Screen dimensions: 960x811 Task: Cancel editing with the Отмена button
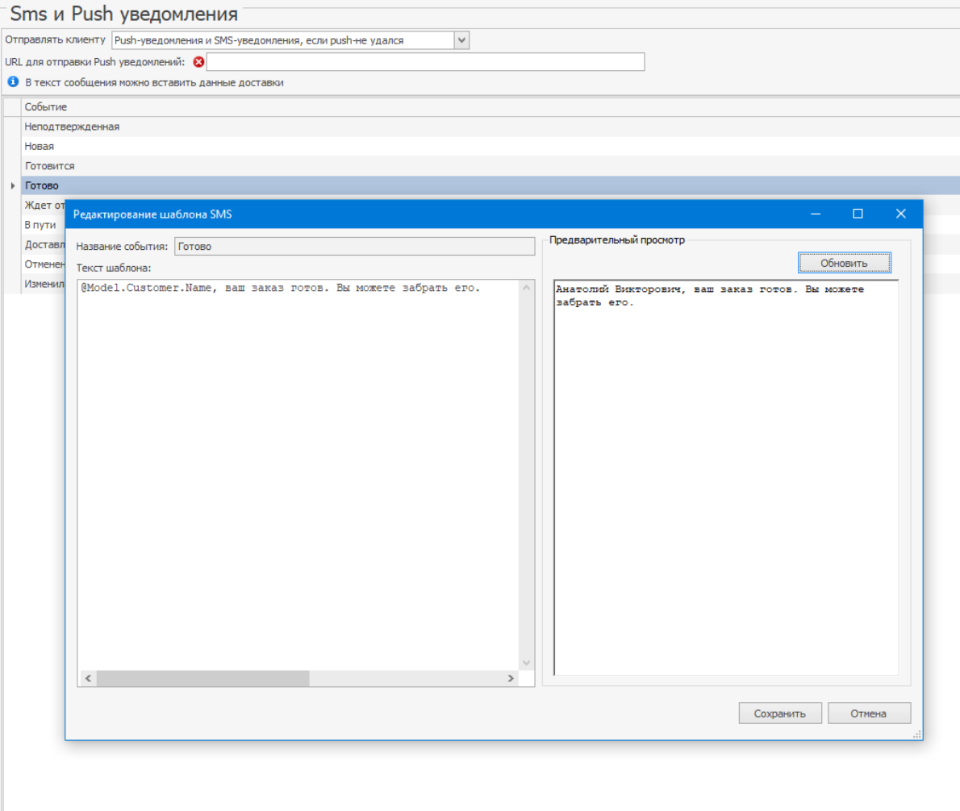(x=869, y=714)
